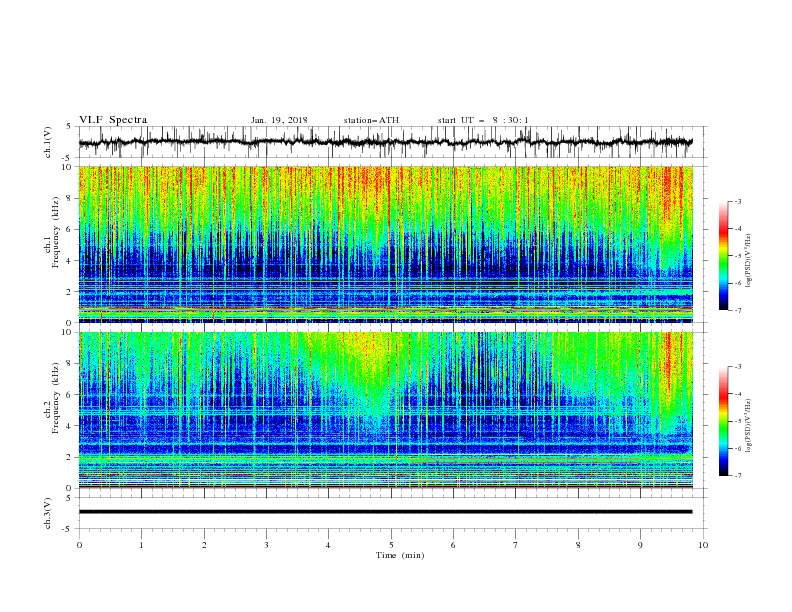Click the ch.1 voltage waveform trace

(x=386, y=142)
